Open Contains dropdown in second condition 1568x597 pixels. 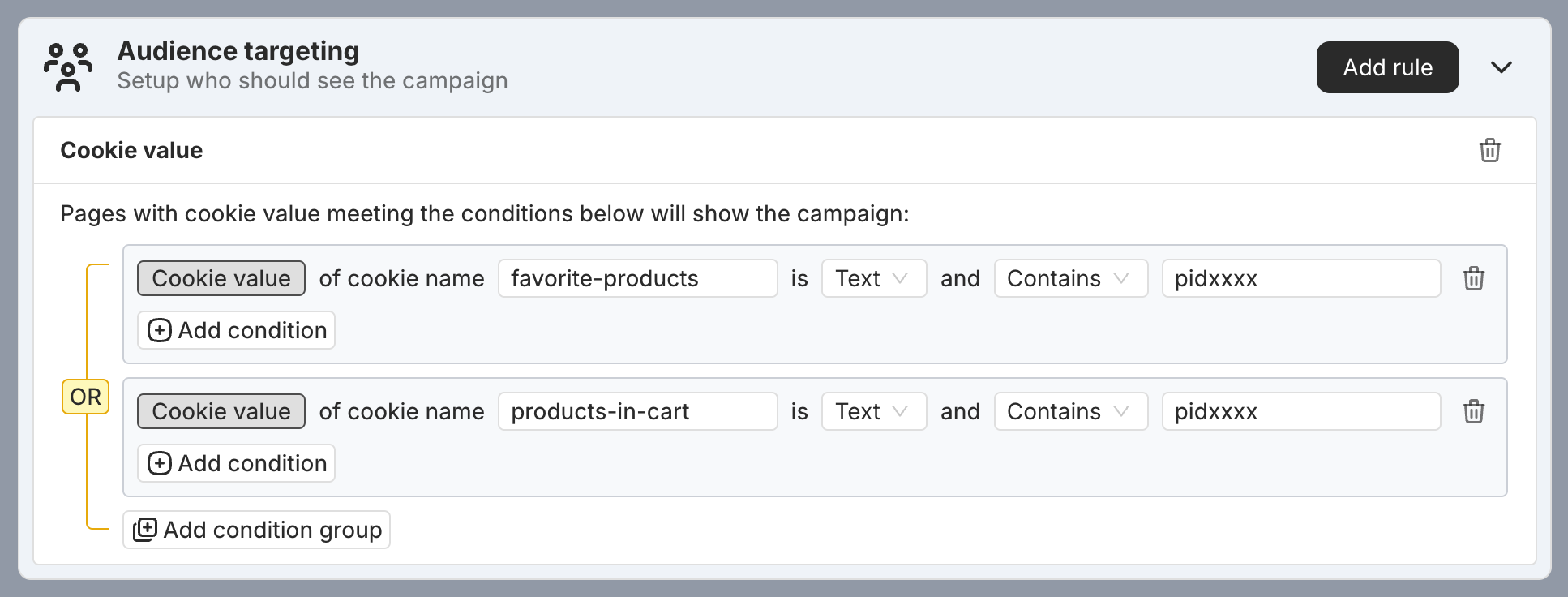1070,411
